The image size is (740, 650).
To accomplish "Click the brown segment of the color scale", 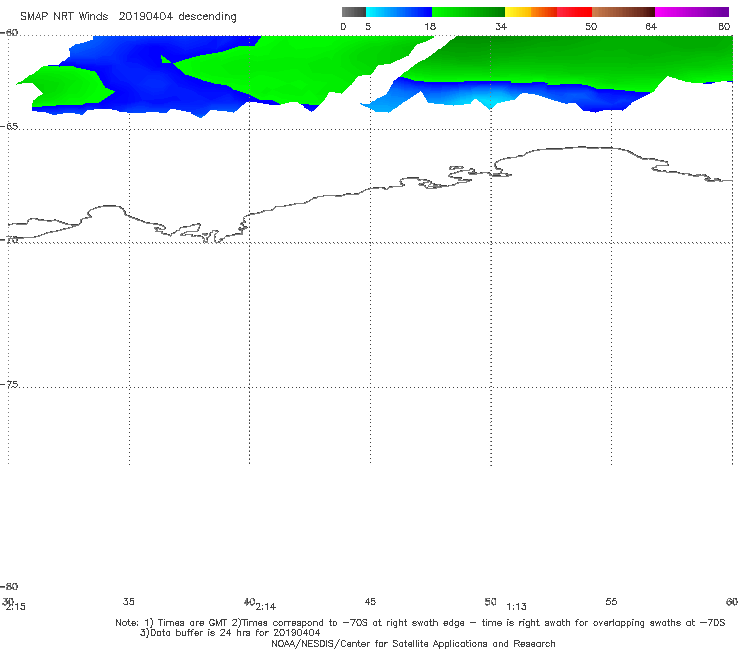I will [623, 12].
